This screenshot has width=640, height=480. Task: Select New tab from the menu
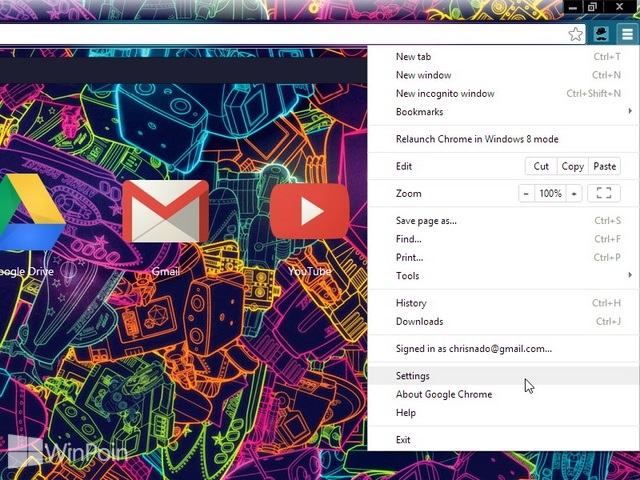504,57
